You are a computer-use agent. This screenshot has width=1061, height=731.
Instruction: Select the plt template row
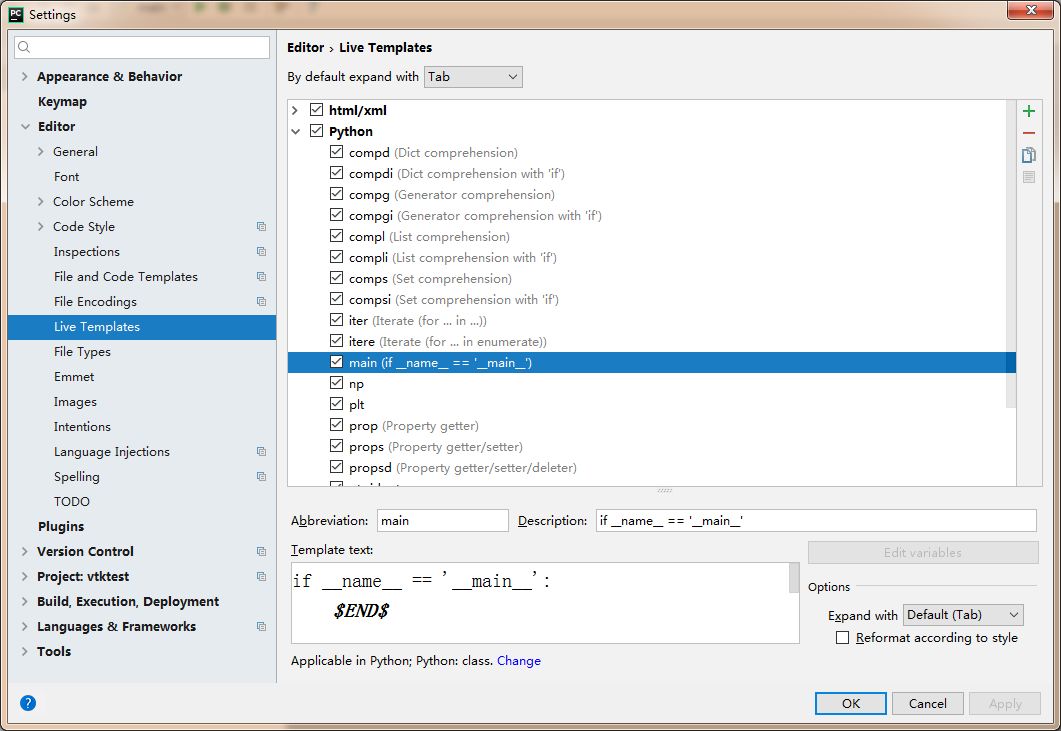pyautogui.click(x=357, y=404)
